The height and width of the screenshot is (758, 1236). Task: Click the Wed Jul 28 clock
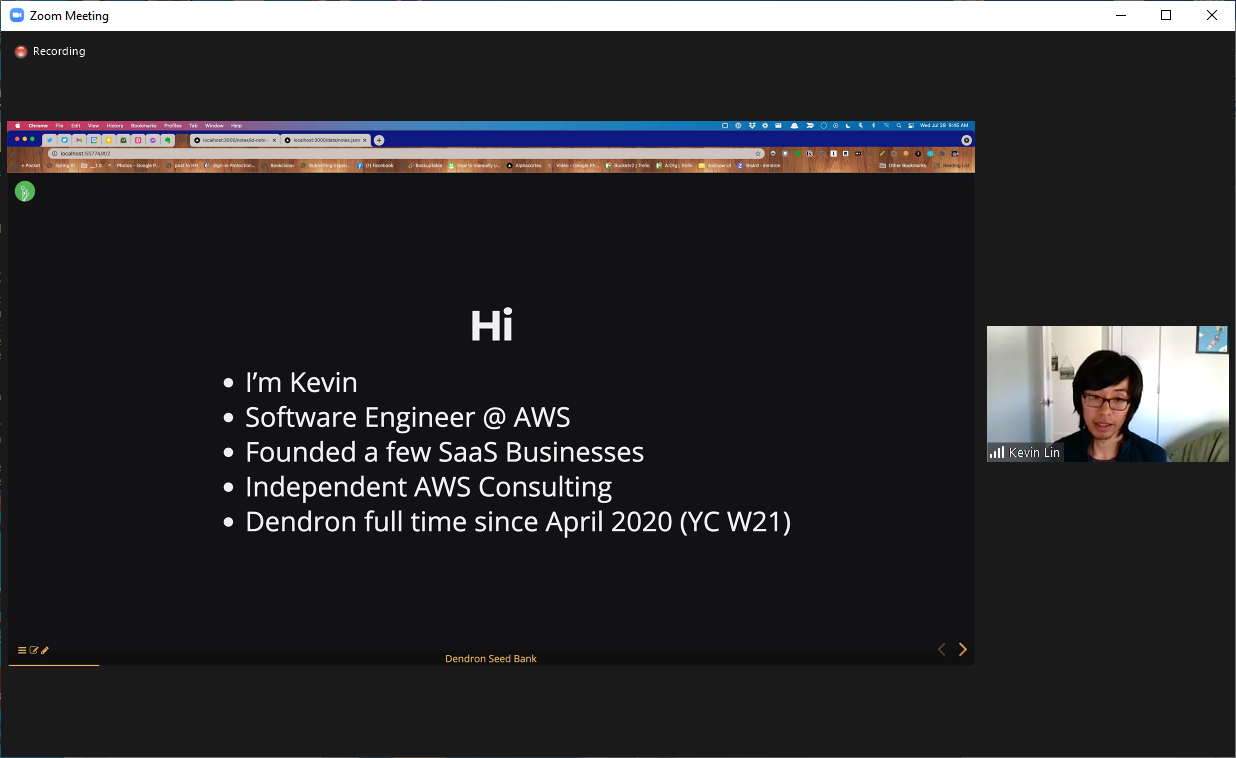(944, 126)
